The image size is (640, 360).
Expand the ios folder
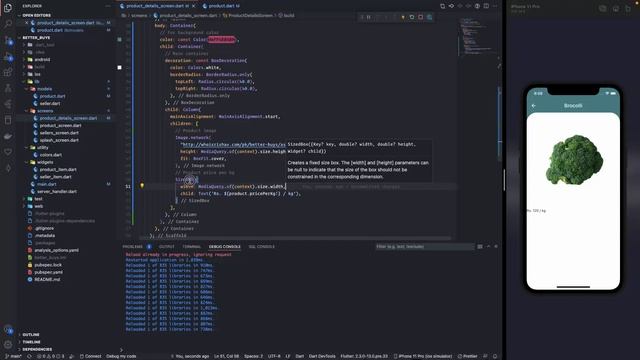coord(65,74)
